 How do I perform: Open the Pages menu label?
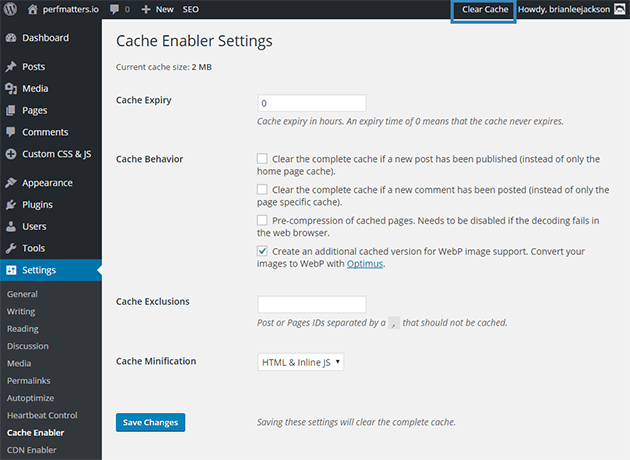click(35, 110)
